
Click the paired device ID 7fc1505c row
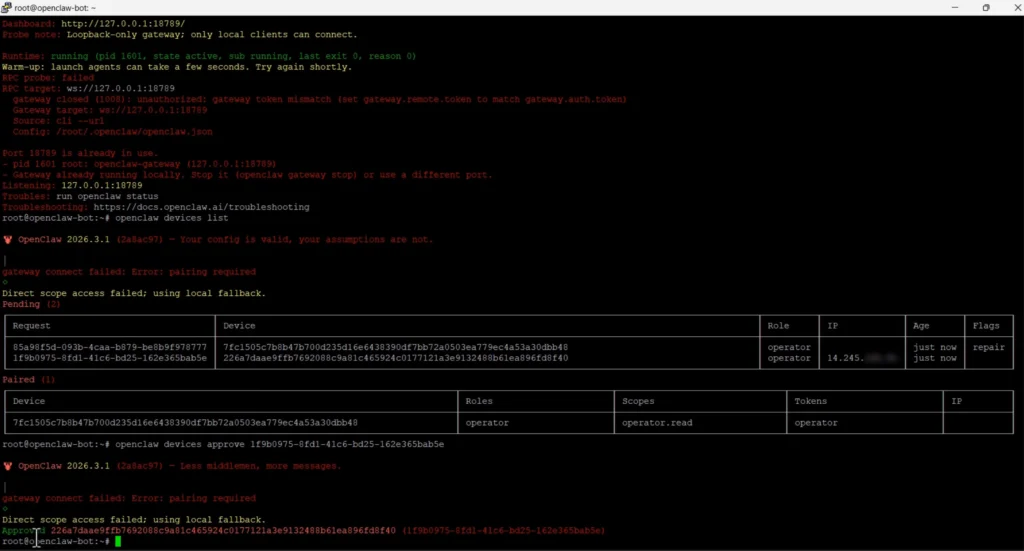click(185, 423)
